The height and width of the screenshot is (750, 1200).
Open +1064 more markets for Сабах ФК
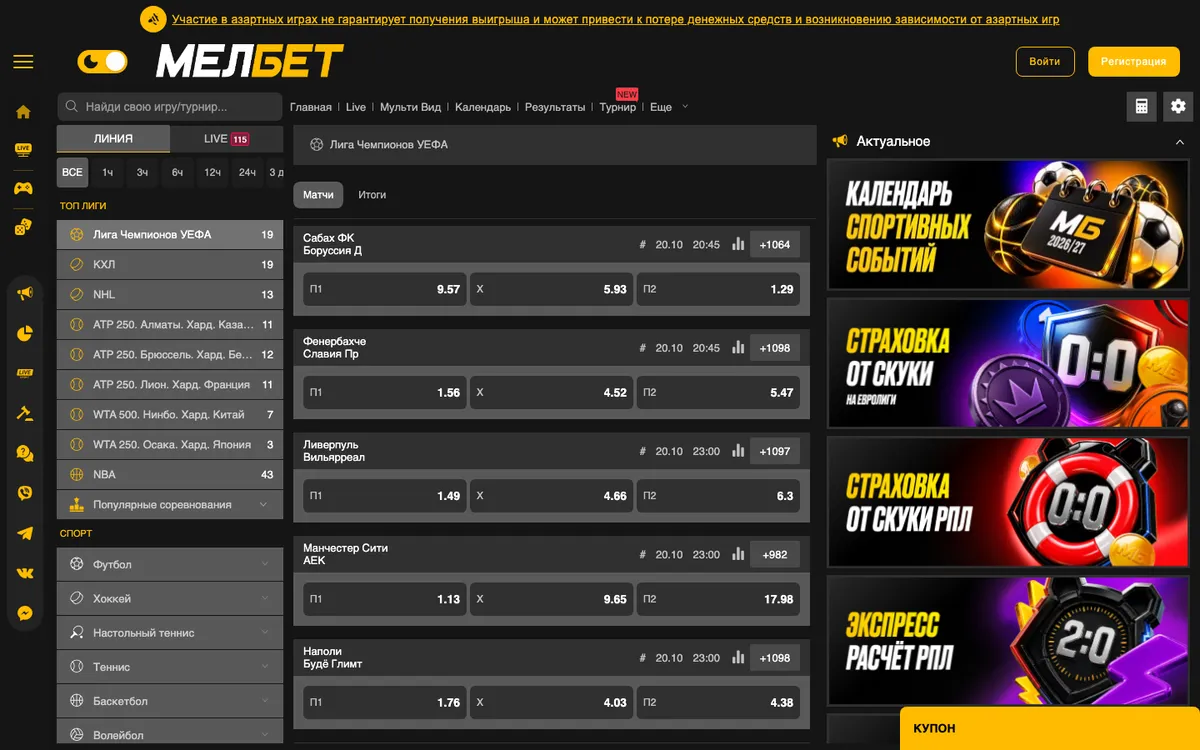pos(775,245)
